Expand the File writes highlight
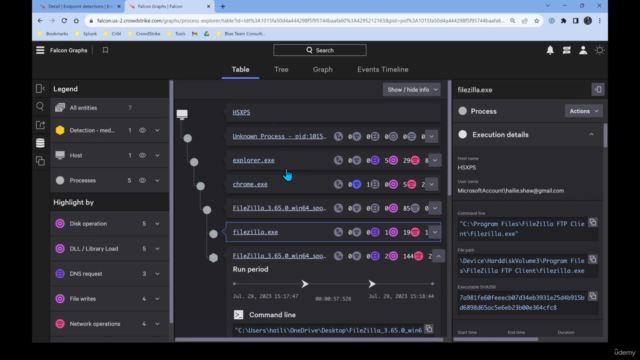This screenshot has height=360, width=640. point(157,299)
